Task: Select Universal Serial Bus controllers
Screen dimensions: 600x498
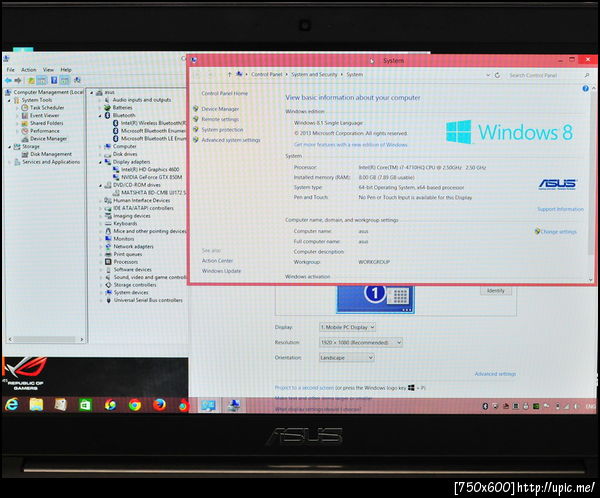Action: [148, 300]
